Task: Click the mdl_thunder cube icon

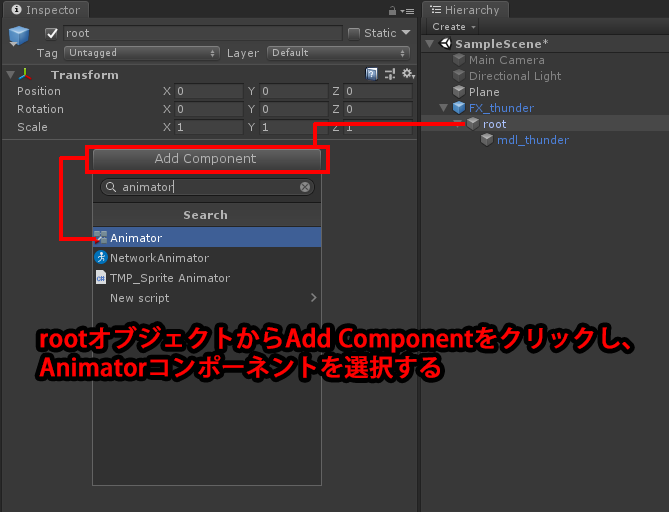Action: pos(487,140)
